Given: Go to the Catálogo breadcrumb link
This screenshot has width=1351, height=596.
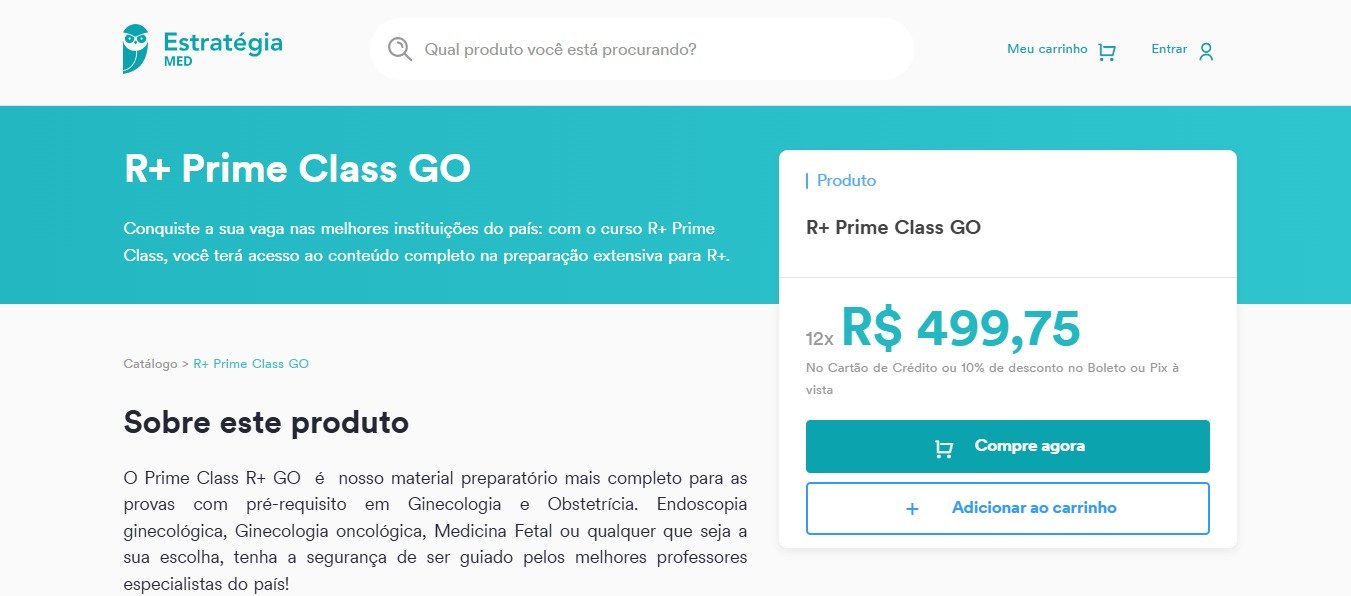Looking at the screenshot, I should [150, 364].
